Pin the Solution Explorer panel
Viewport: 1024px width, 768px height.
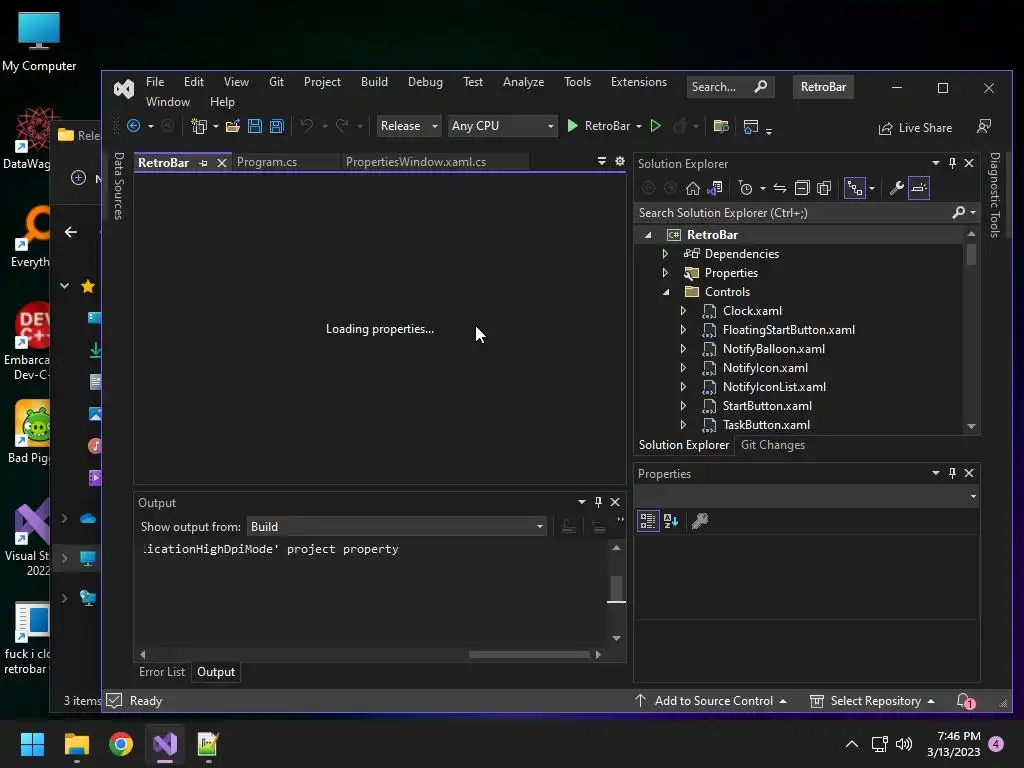pos(952,163)
